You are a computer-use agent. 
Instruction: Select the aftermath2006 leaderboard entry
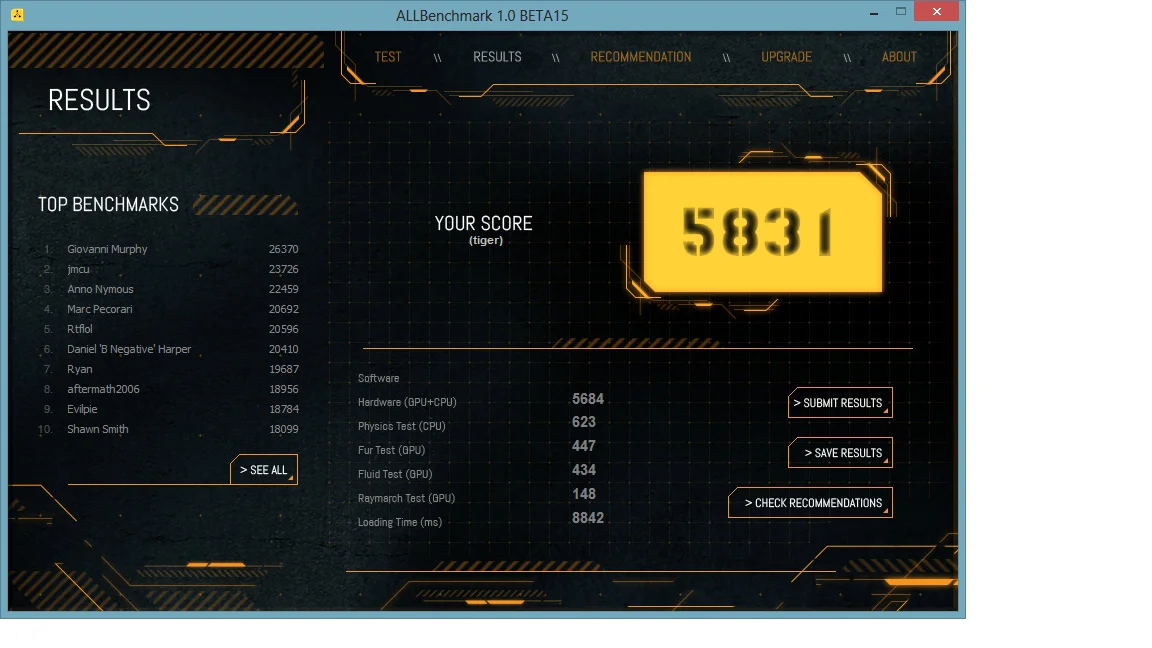(x=170, y=389)
